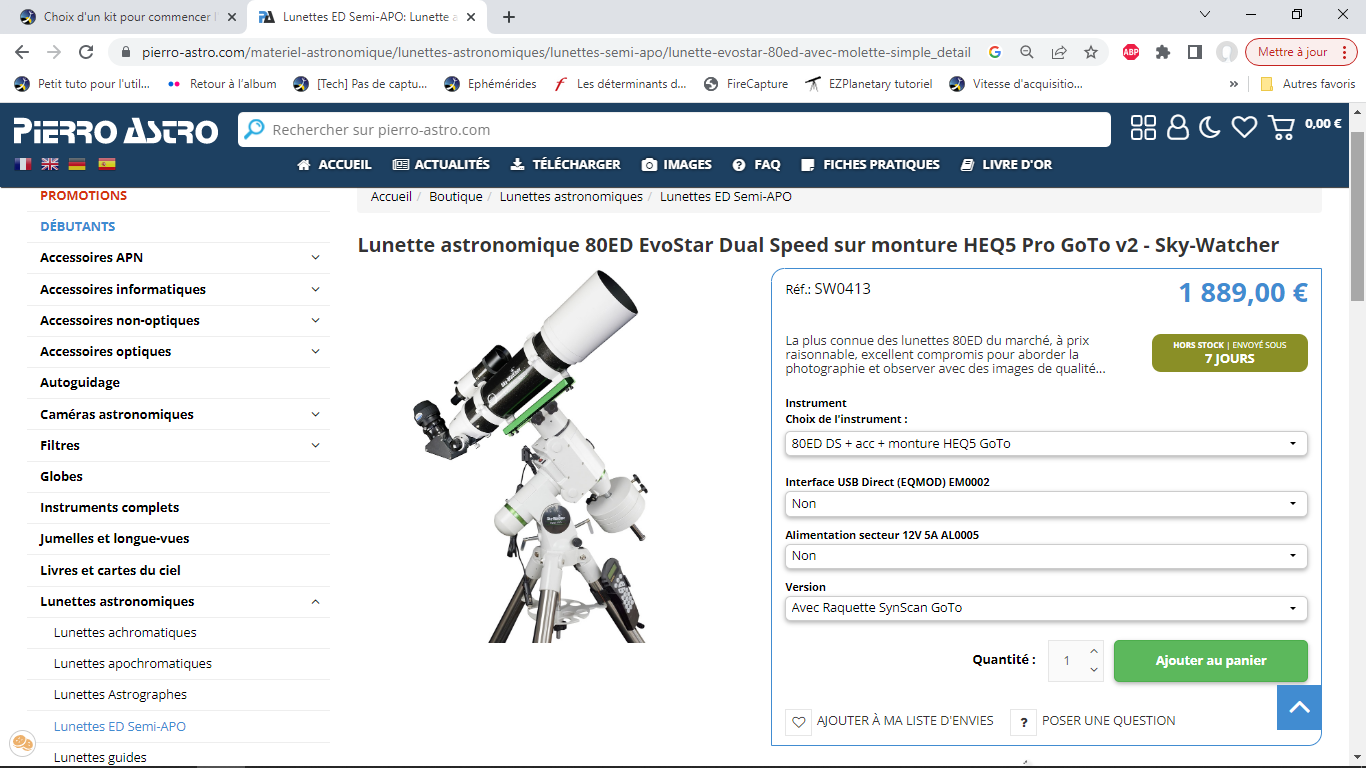Image resolution: width=1366 pixels, height=768 pixels.
Task: Open IMAGES in the navigation menu
Action: (677, 165)
